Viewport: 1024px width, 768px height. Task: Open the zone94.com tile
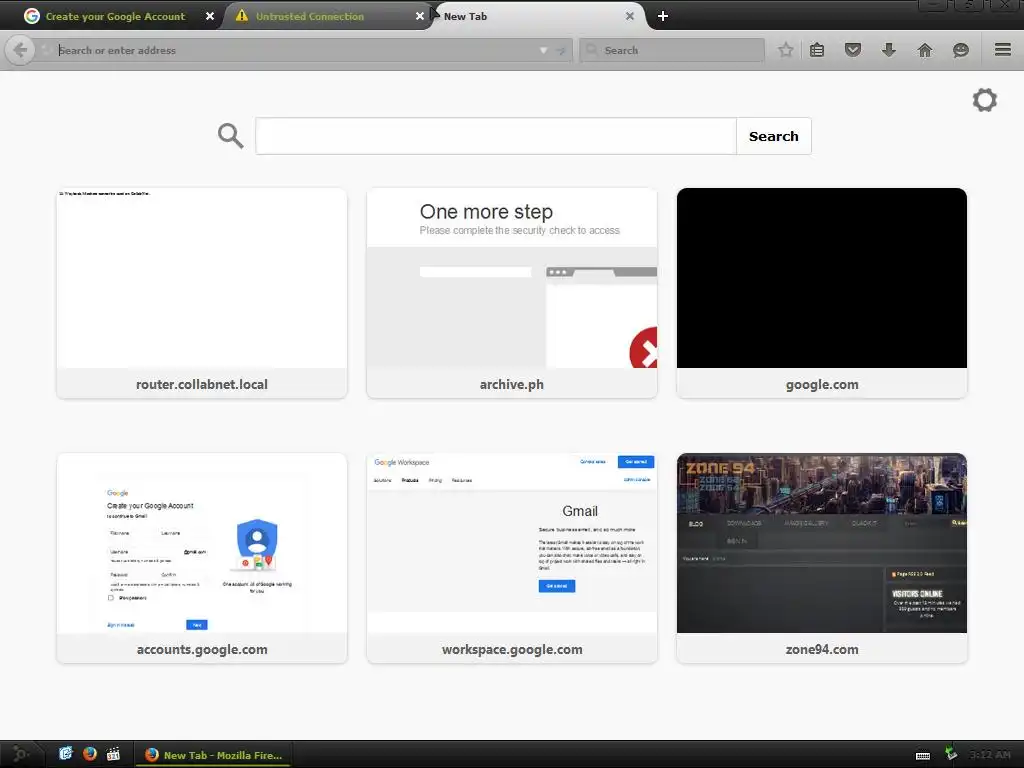click(822, 558)
